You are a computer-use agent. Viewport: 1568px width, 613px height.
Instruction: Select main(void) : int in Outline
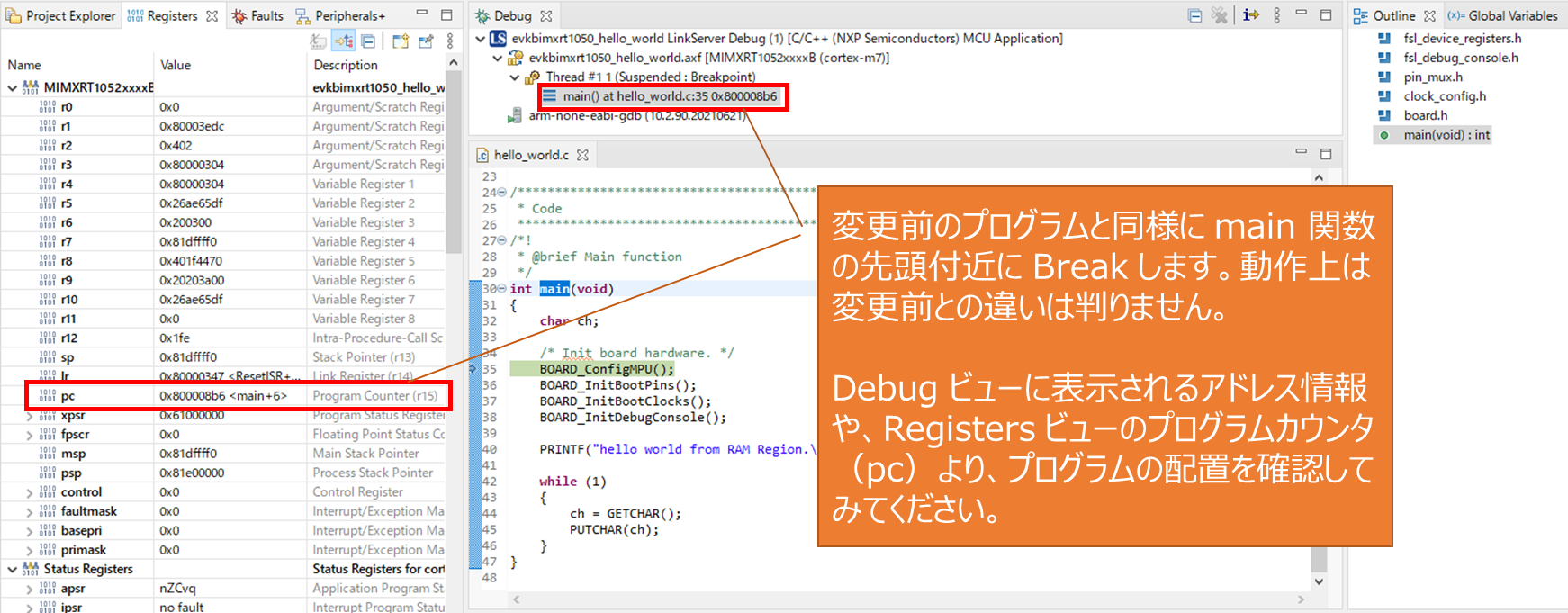pyautogui.click(x=1446, y=135)
